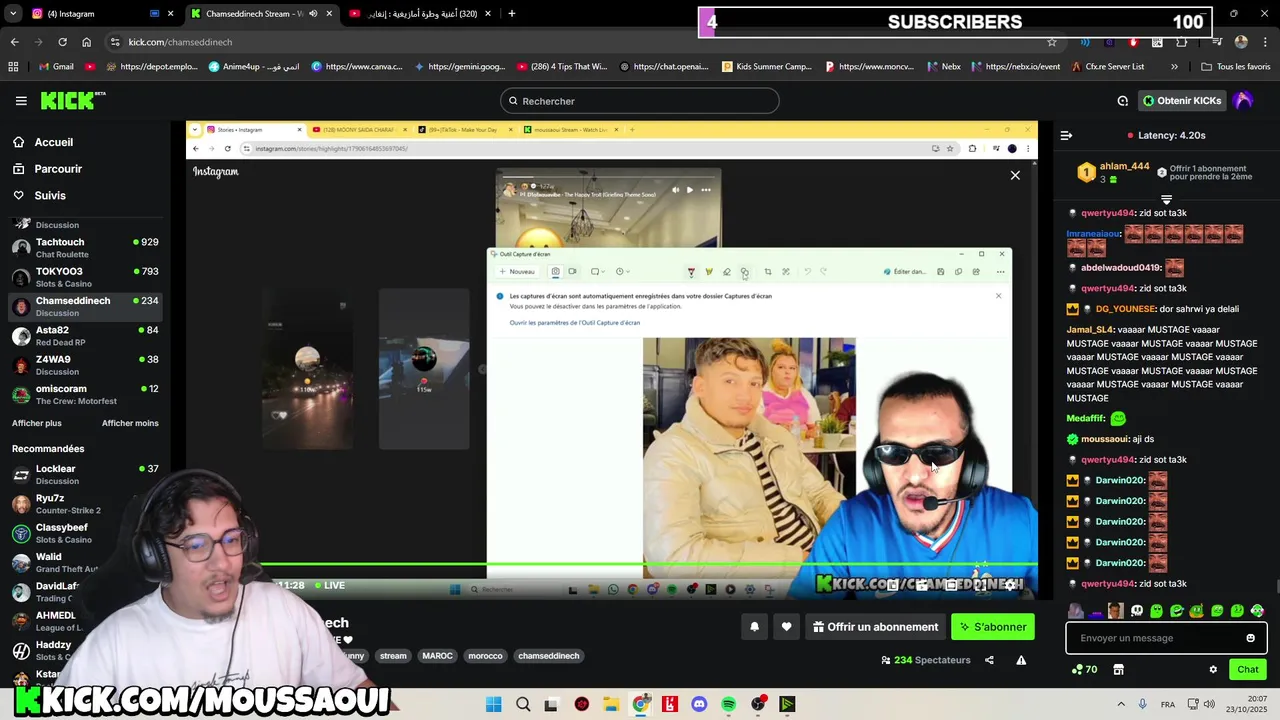Open the Tous les favoris folder

1235,67
